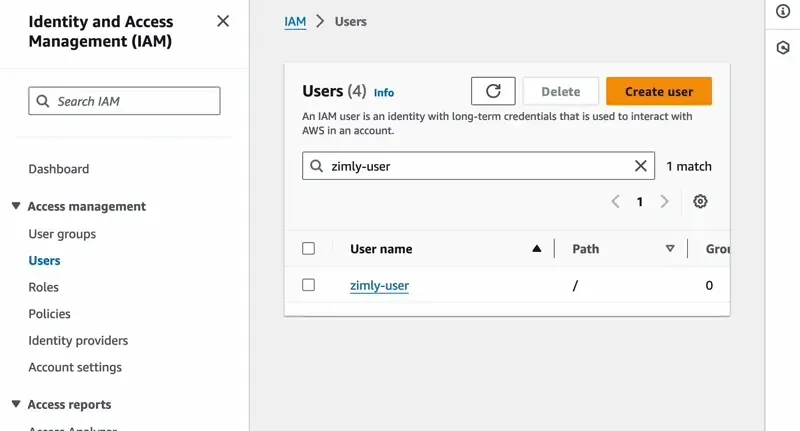The width and height of the screenshot is (800, 431).
Task: Click into the users filter field
Action: point(478,166)
